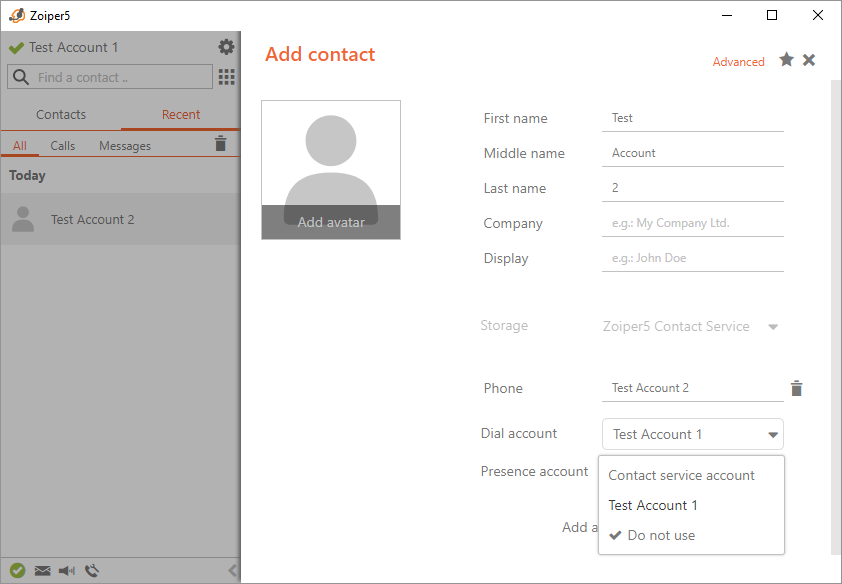Open settings via the gear icon

point(226,47)
